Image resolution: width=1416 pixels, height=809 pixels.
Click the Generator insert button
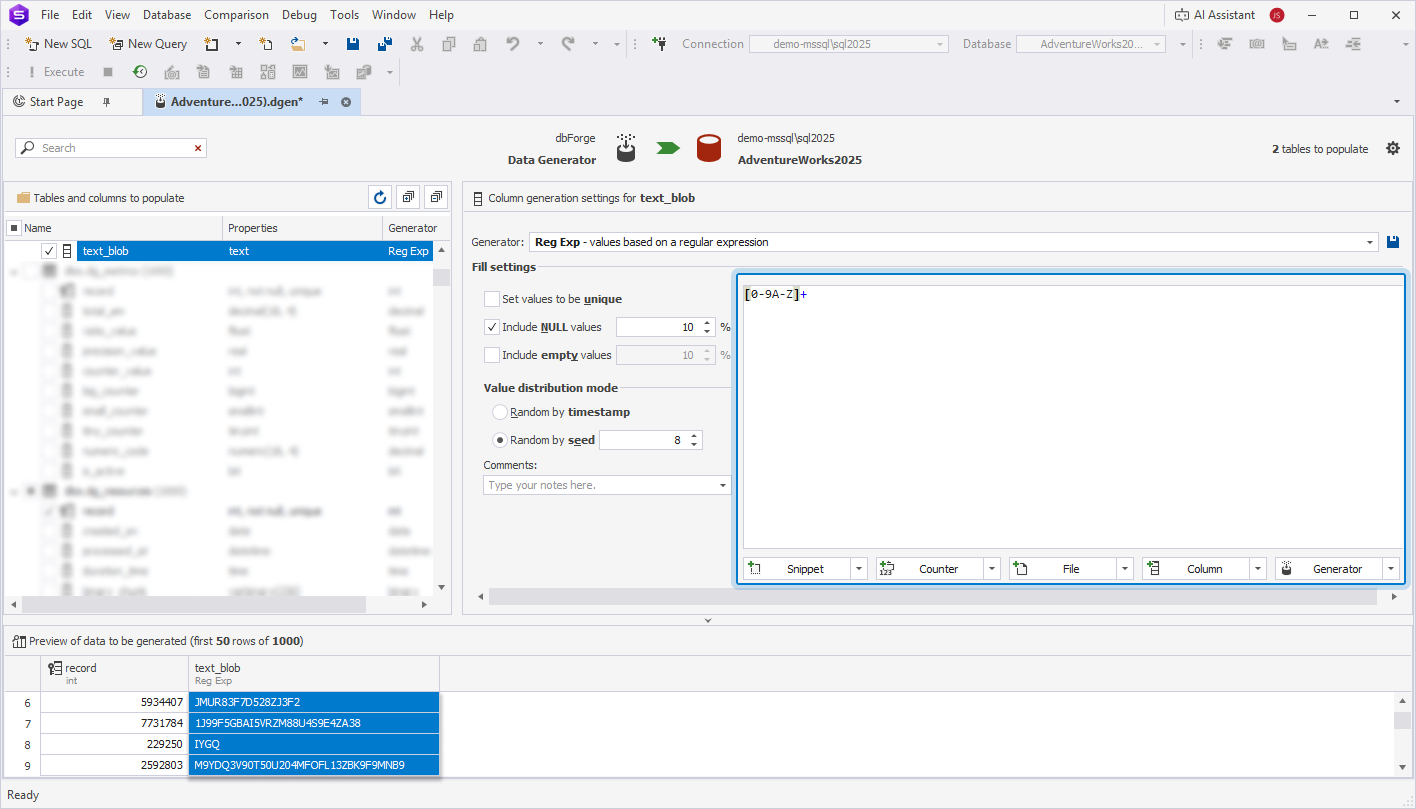[1329, 569]
